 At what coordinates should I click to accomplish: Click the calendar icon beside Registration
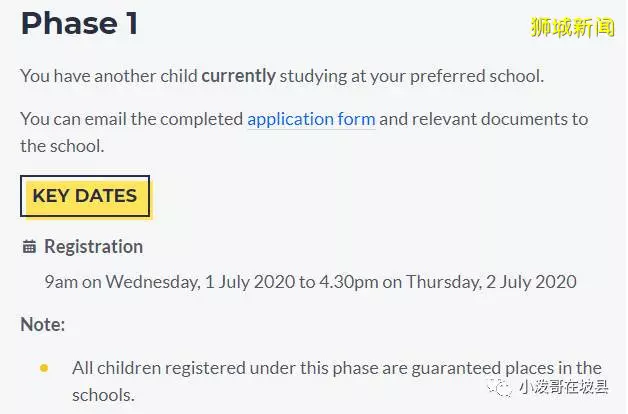coord(29,247)
